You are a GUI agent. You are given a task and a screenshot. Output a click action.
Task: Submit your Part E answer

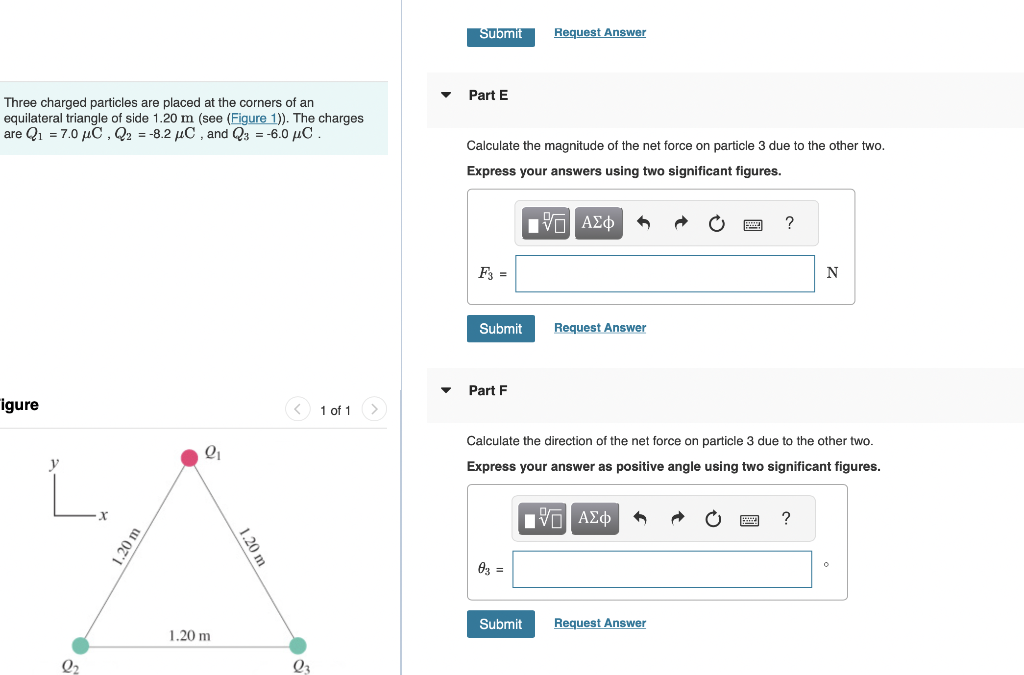tap(500, 328)
